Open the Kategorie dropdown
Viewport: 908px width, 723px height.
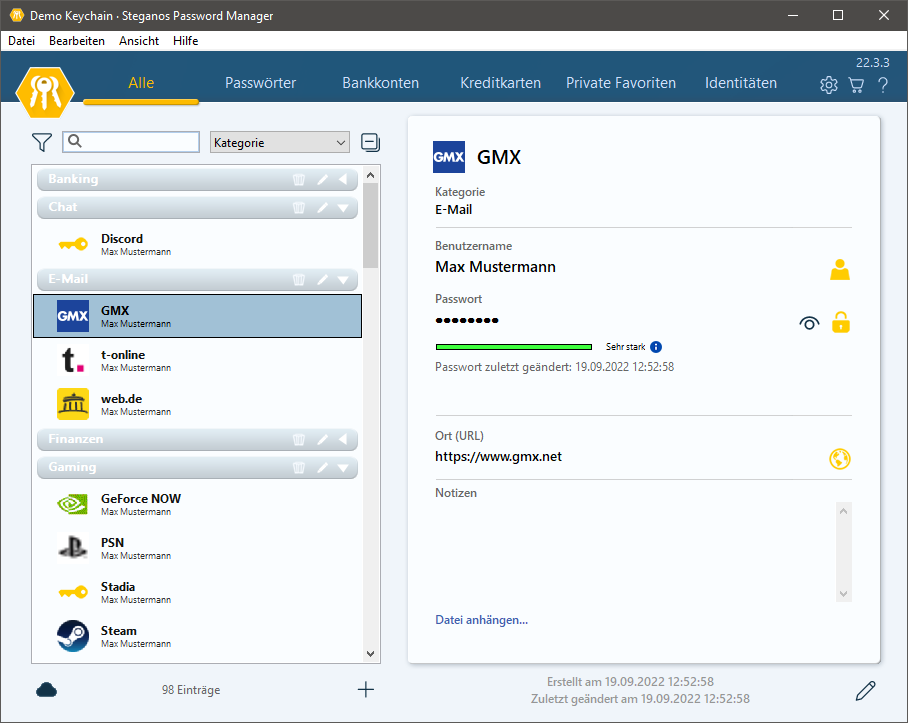click(x=280, y=142)
